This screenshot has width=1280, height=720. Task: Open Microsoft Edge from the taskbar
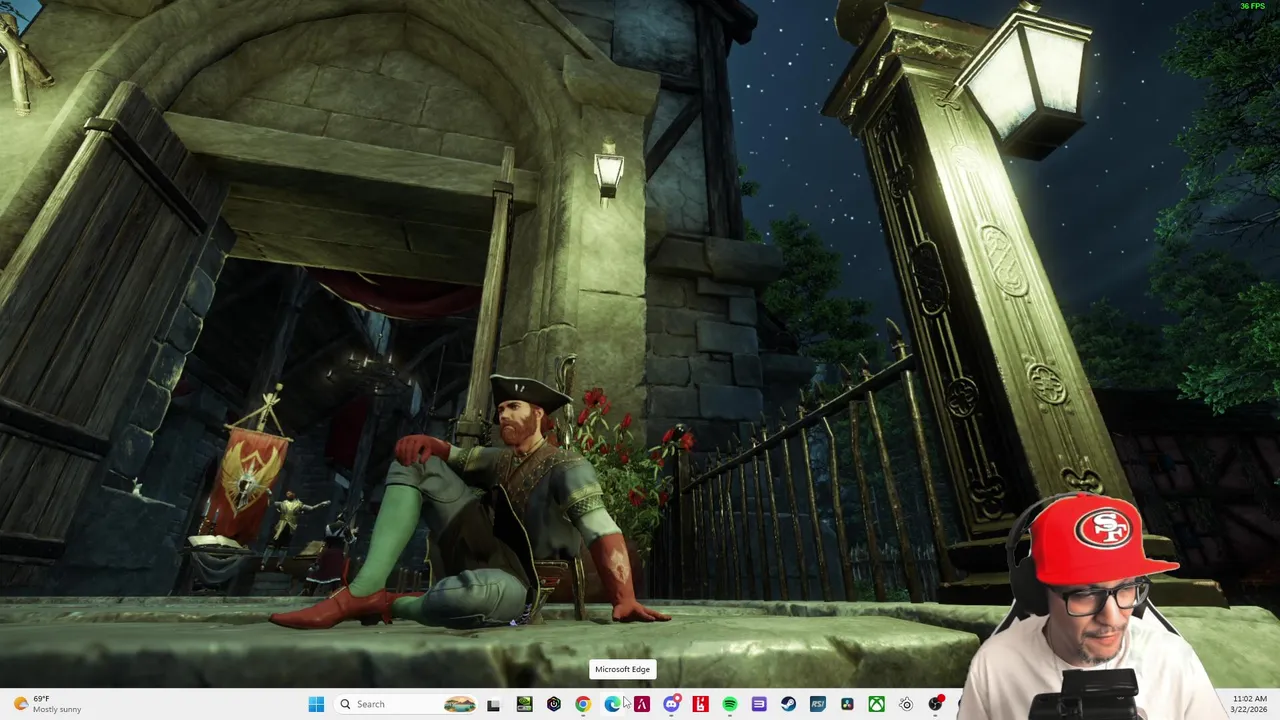pos(612,704)
